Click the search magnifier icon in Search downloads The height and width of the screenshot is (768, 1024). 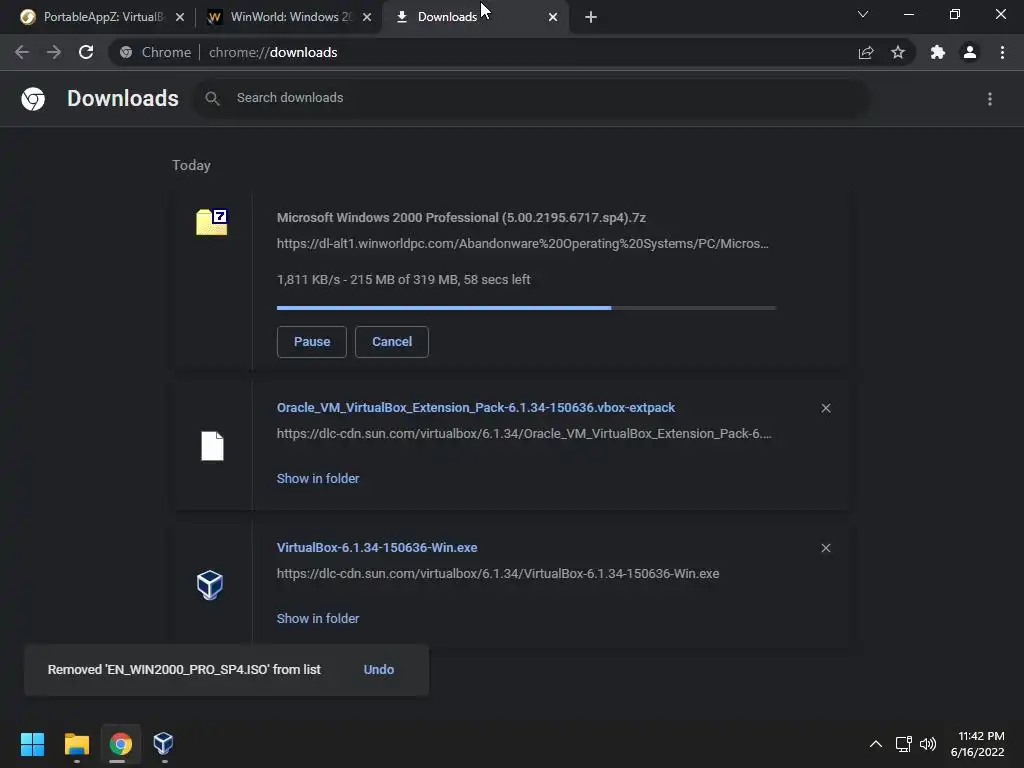(212, 98)
